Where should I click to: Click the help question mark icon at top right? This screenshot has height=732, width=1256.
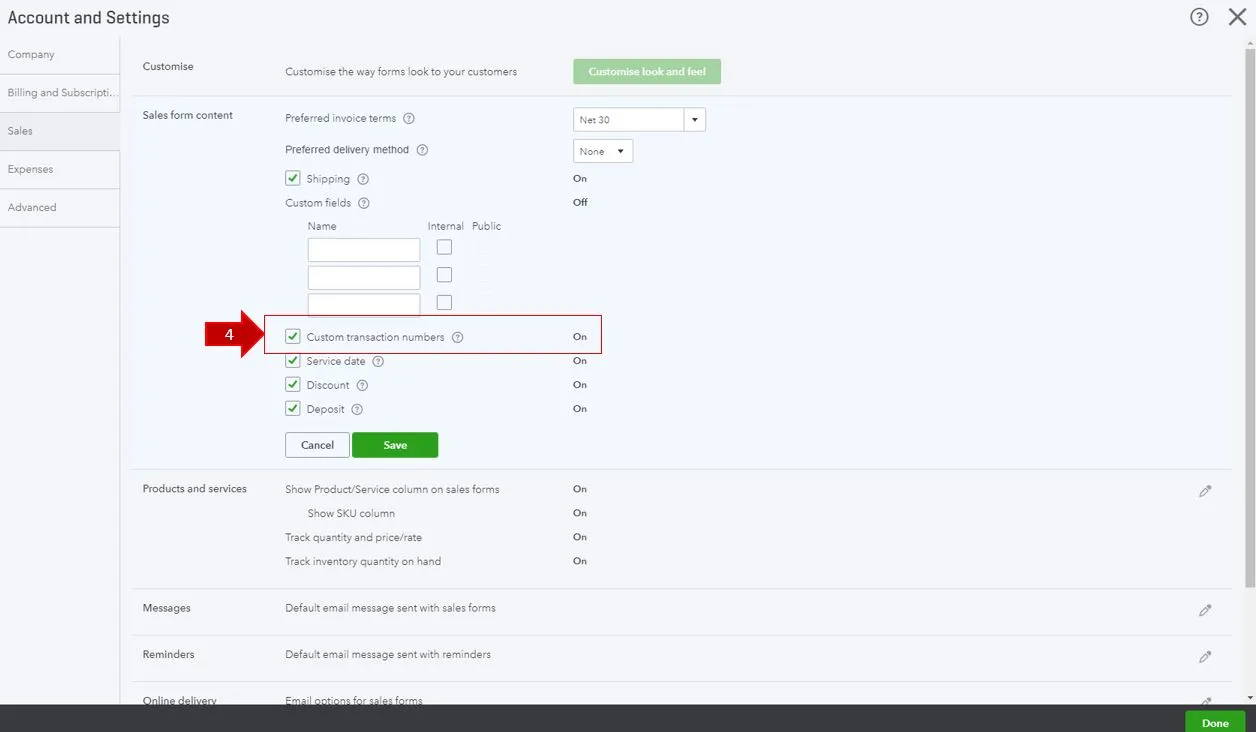[1199, 17]
